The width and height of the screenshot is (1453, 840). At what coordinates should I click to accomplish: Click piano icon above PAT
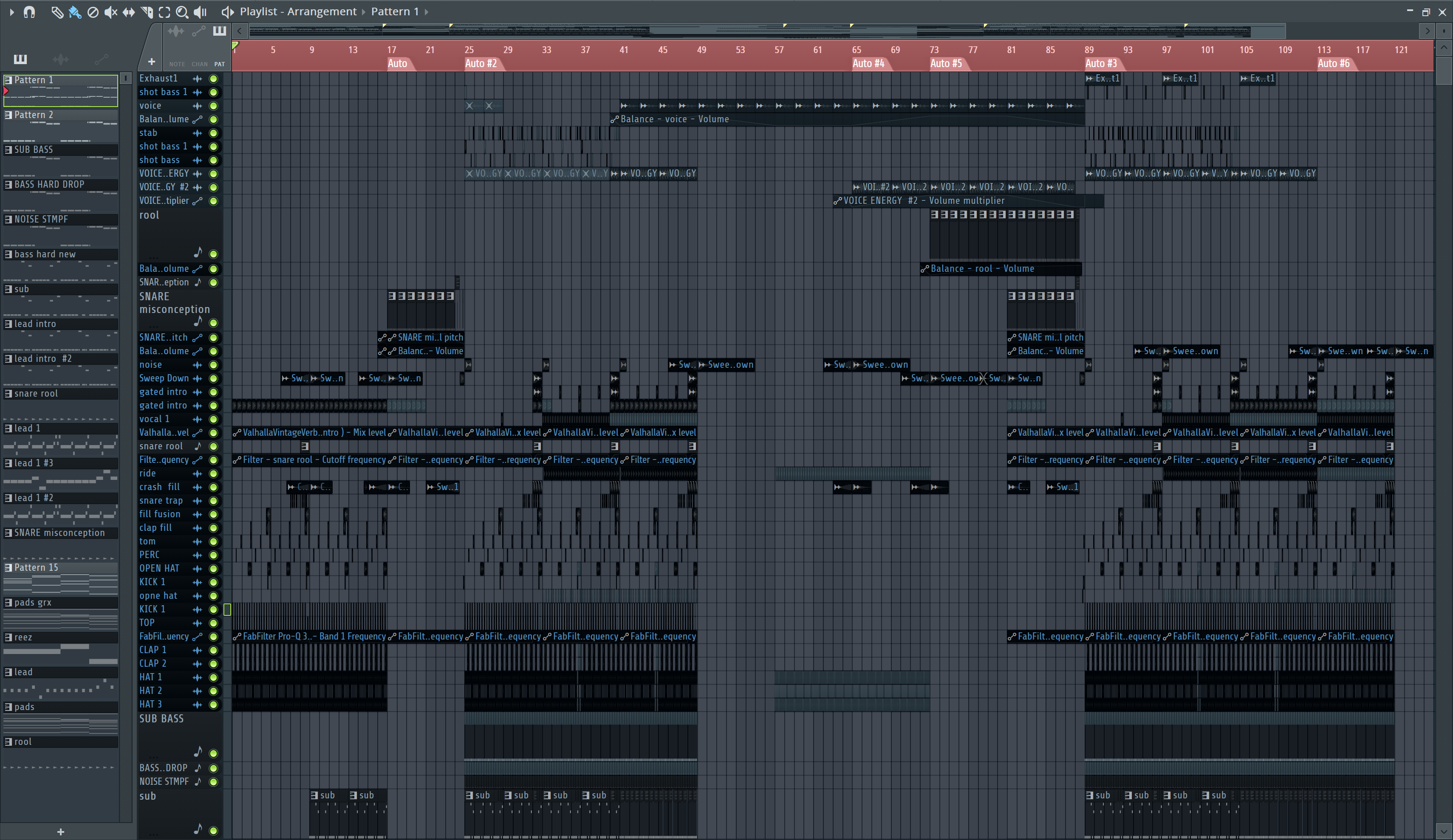219,31
